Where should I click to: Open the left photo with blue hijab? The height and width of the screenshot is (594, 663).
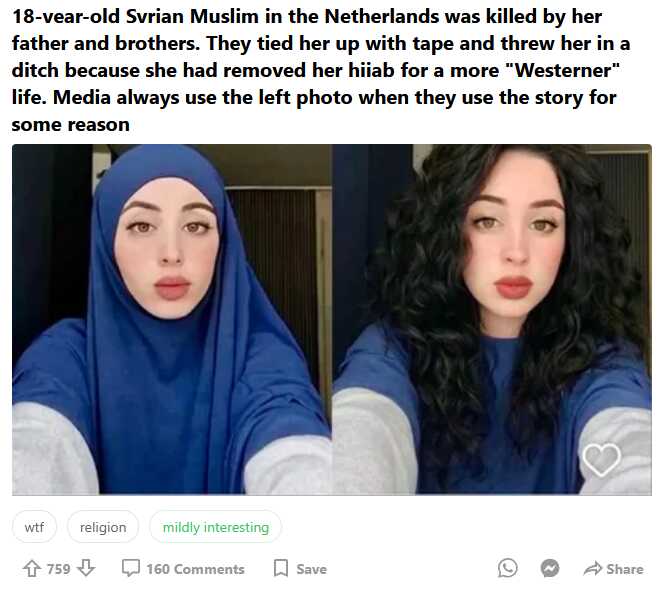tap(172, 320)
